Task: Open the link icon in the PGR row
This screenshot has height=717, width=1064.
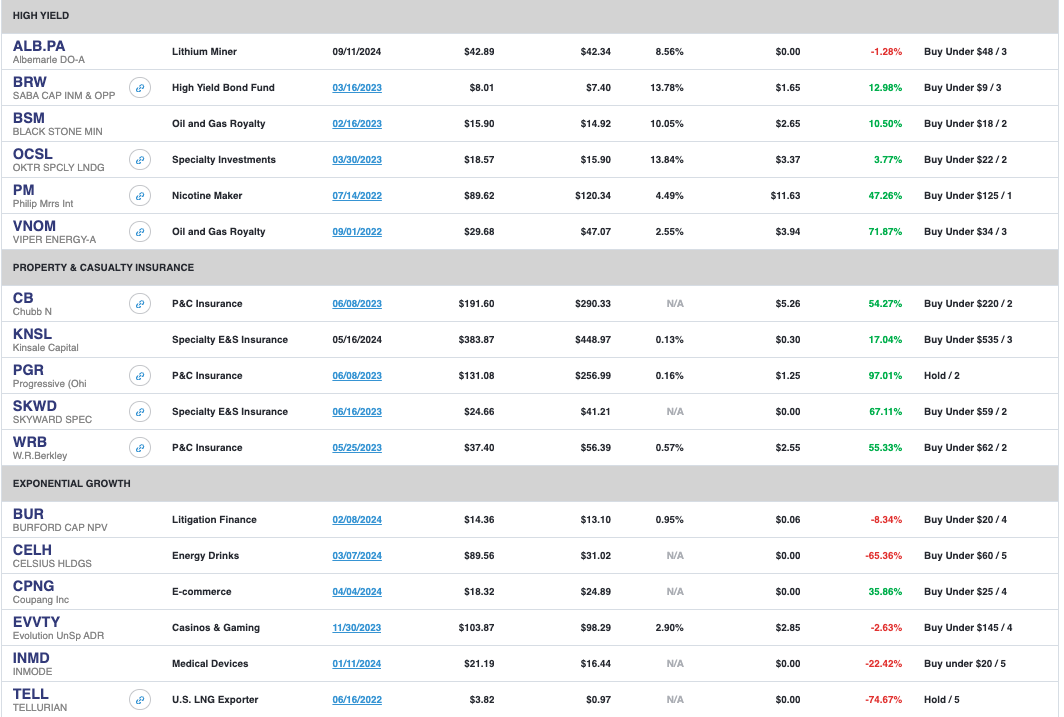Action: click(140, 375)
